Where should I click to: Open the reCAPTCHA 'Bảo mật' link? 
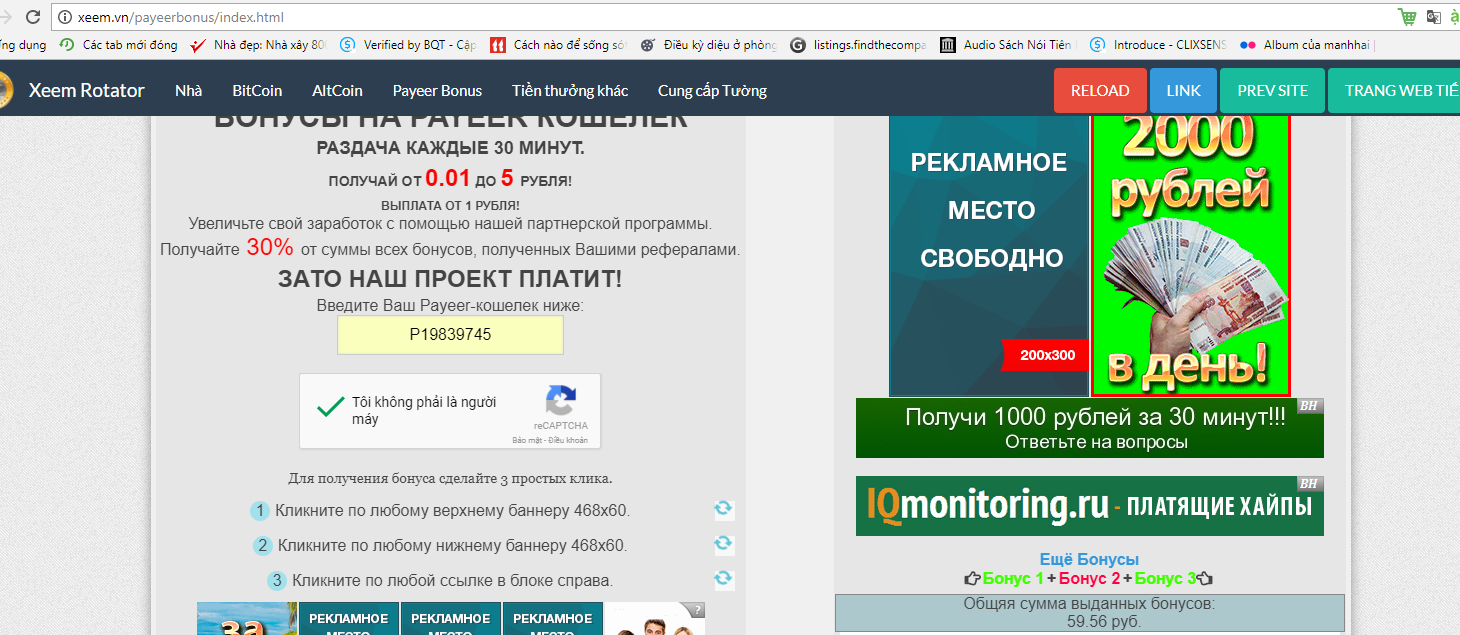coord(527,440)
